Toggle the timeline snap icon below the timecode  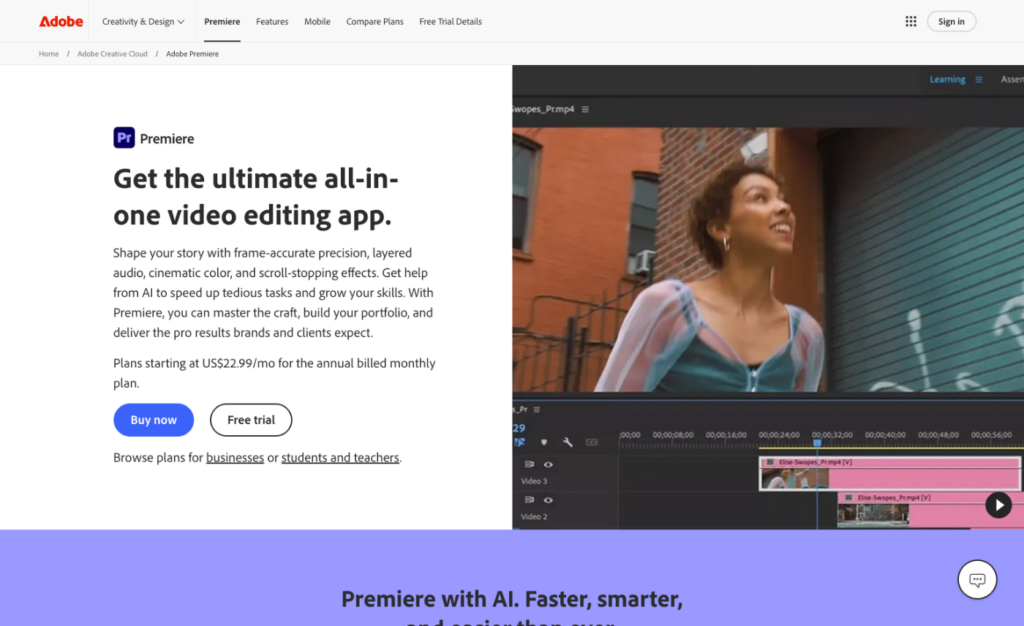[x=520, y=442]
